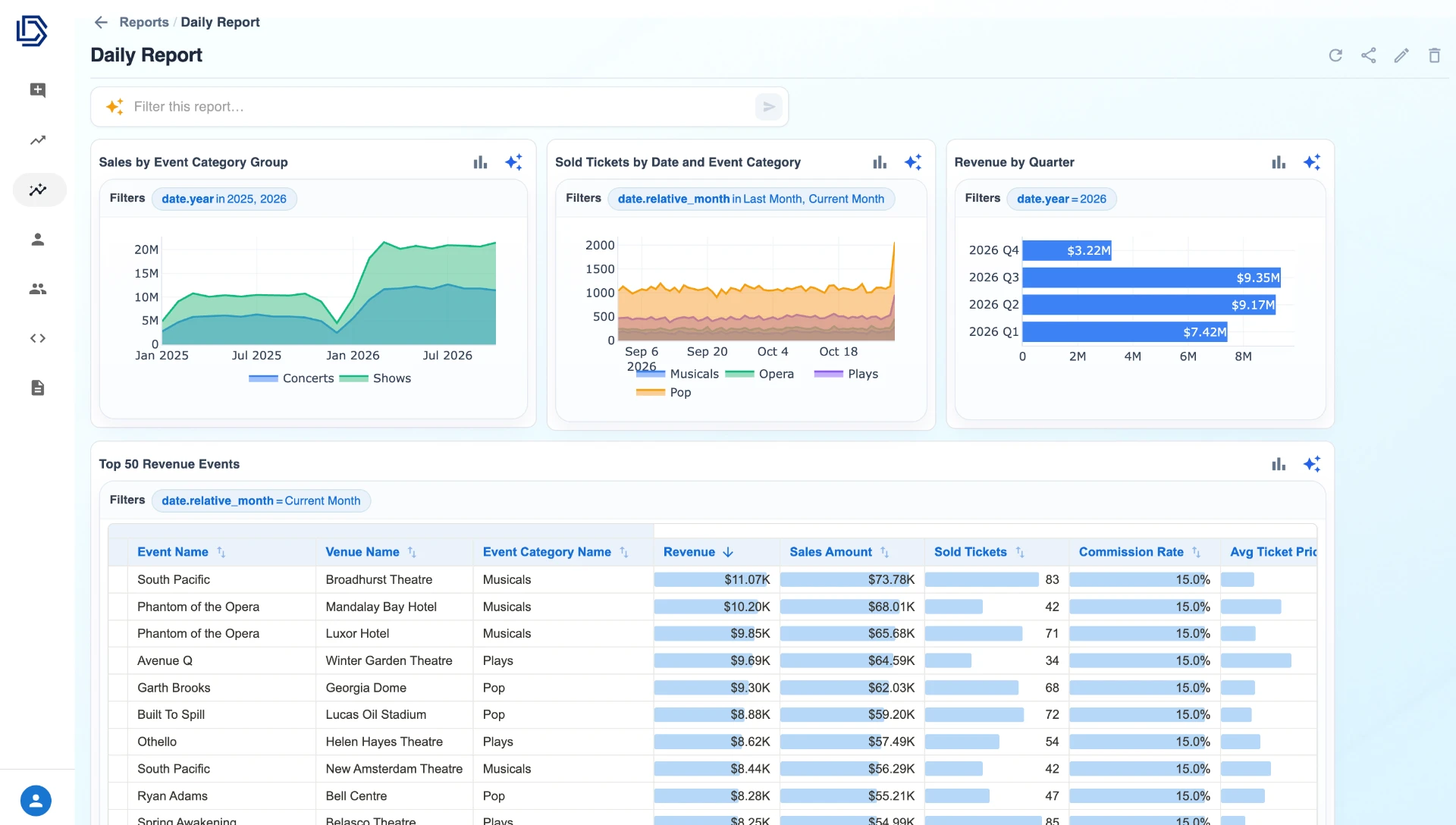Delete the report with trash icon

click(1434, 55)
